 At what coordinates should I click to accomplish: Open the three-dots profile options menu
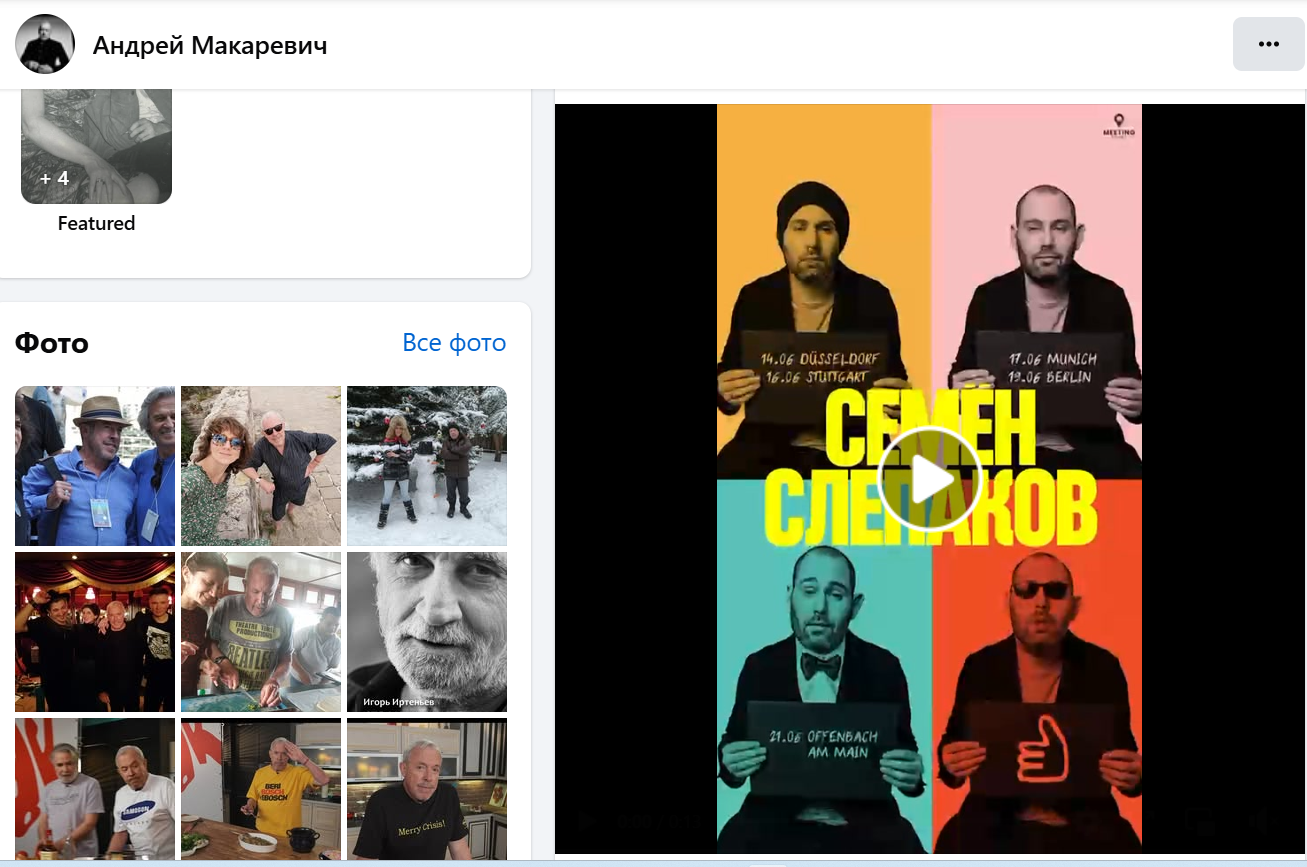(1269, 44)
